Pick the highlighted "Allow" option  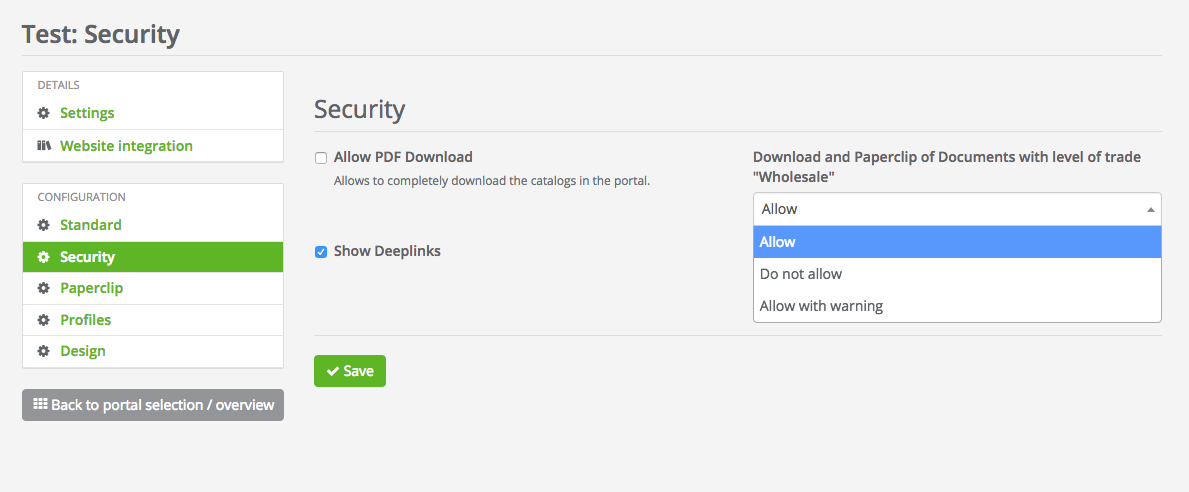(x=778, y=242)
